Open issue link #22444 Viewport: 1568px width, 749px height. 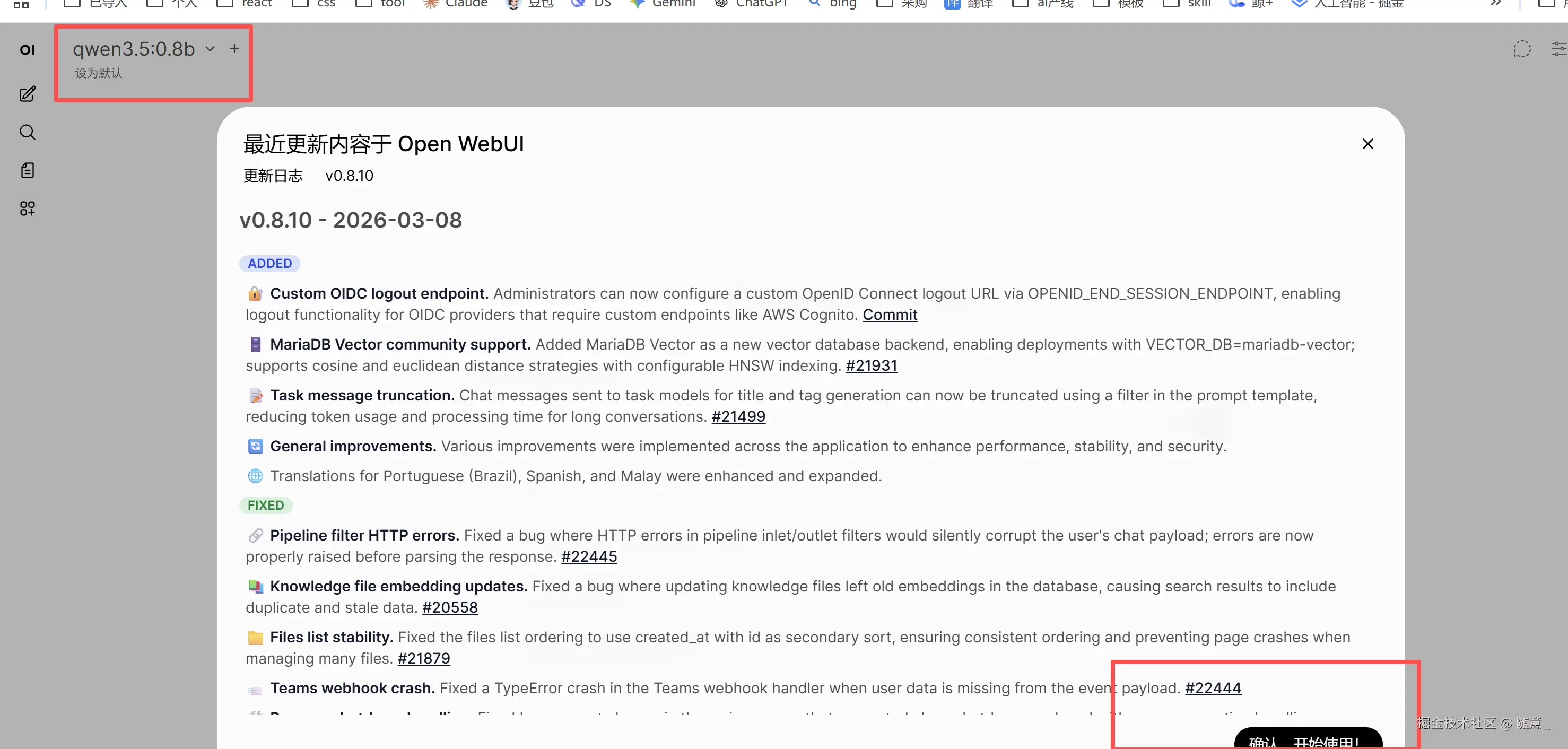coord(1213,689)
